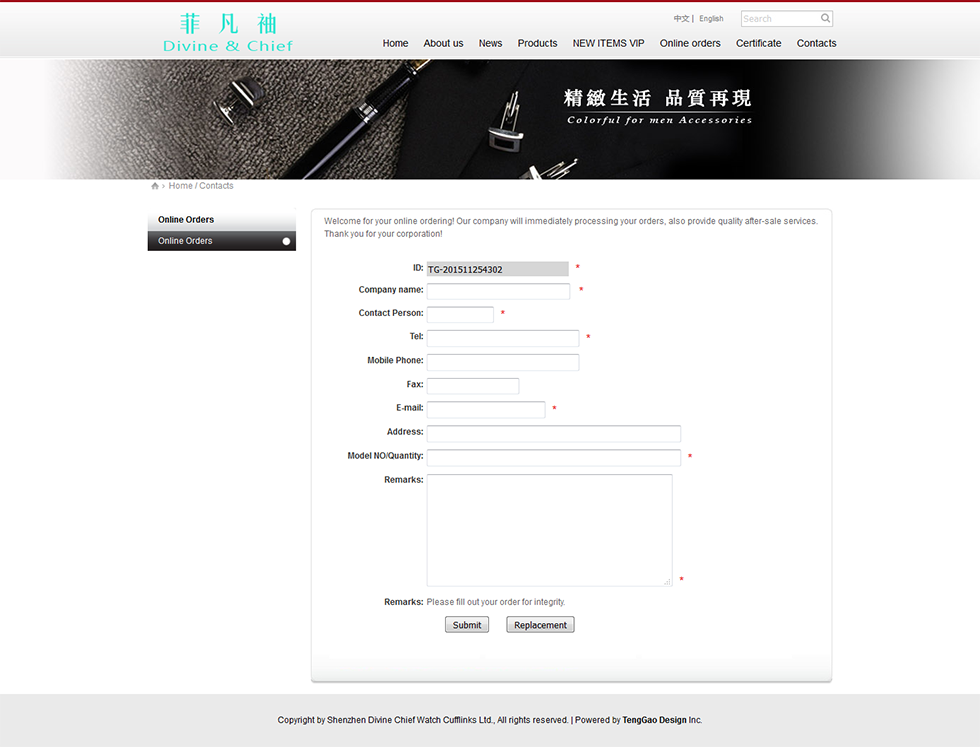Viewport: 980px width, 747px height.
Task: Open NEW ITEMS VIP page
Action: pos(608,43)
